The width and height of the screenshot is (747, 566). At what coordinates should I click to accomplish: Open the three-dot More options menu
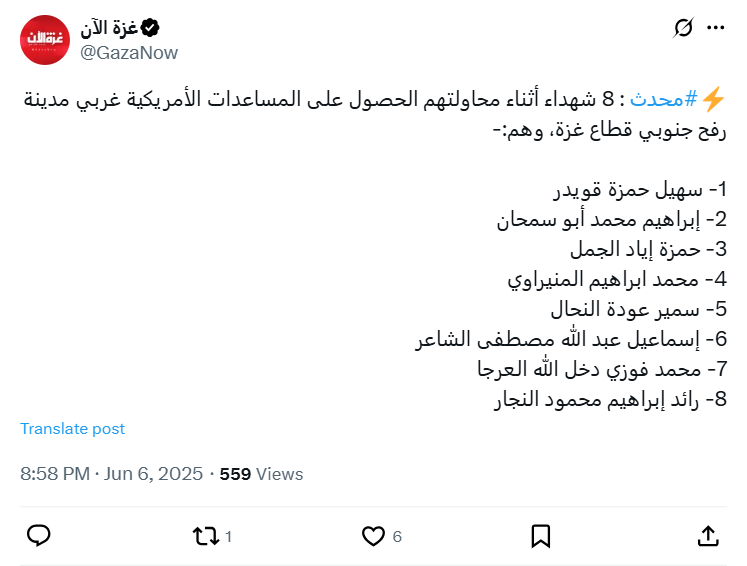(715, 28)
